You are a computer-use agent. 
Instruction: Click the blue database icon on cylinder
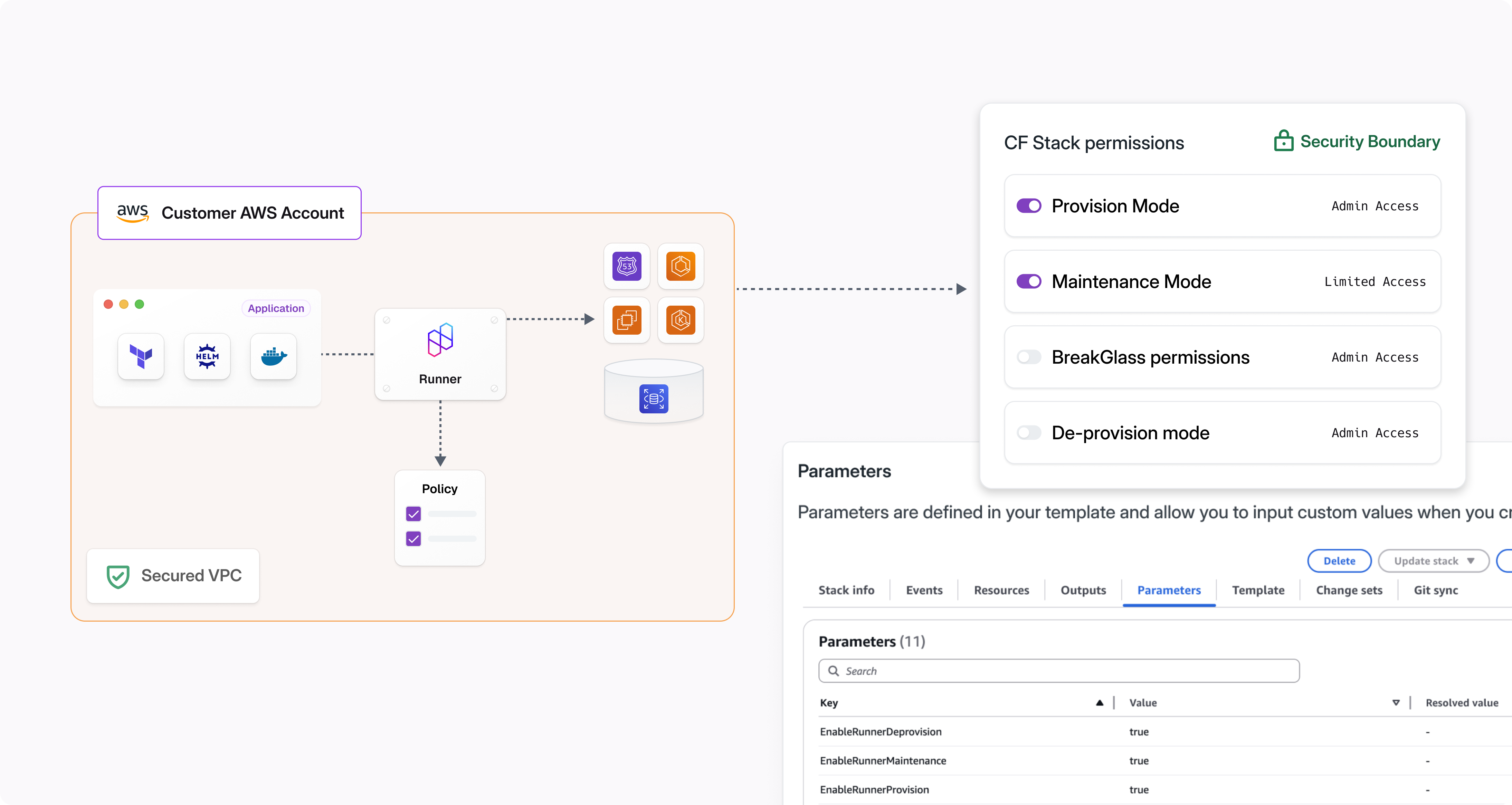tap(653, 399)
